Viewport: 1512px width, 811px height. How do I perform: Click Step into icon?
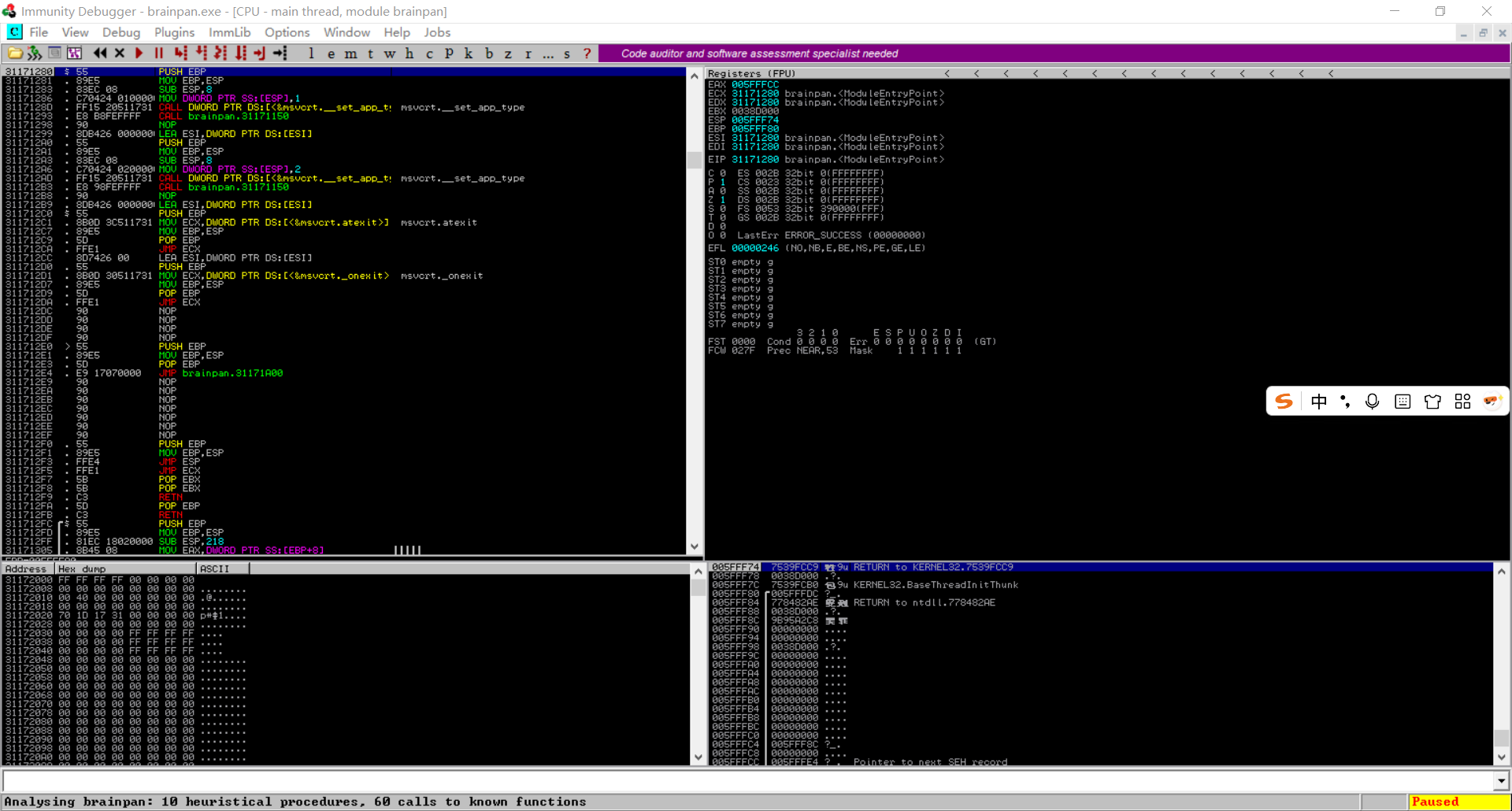[x=181, y=53]
